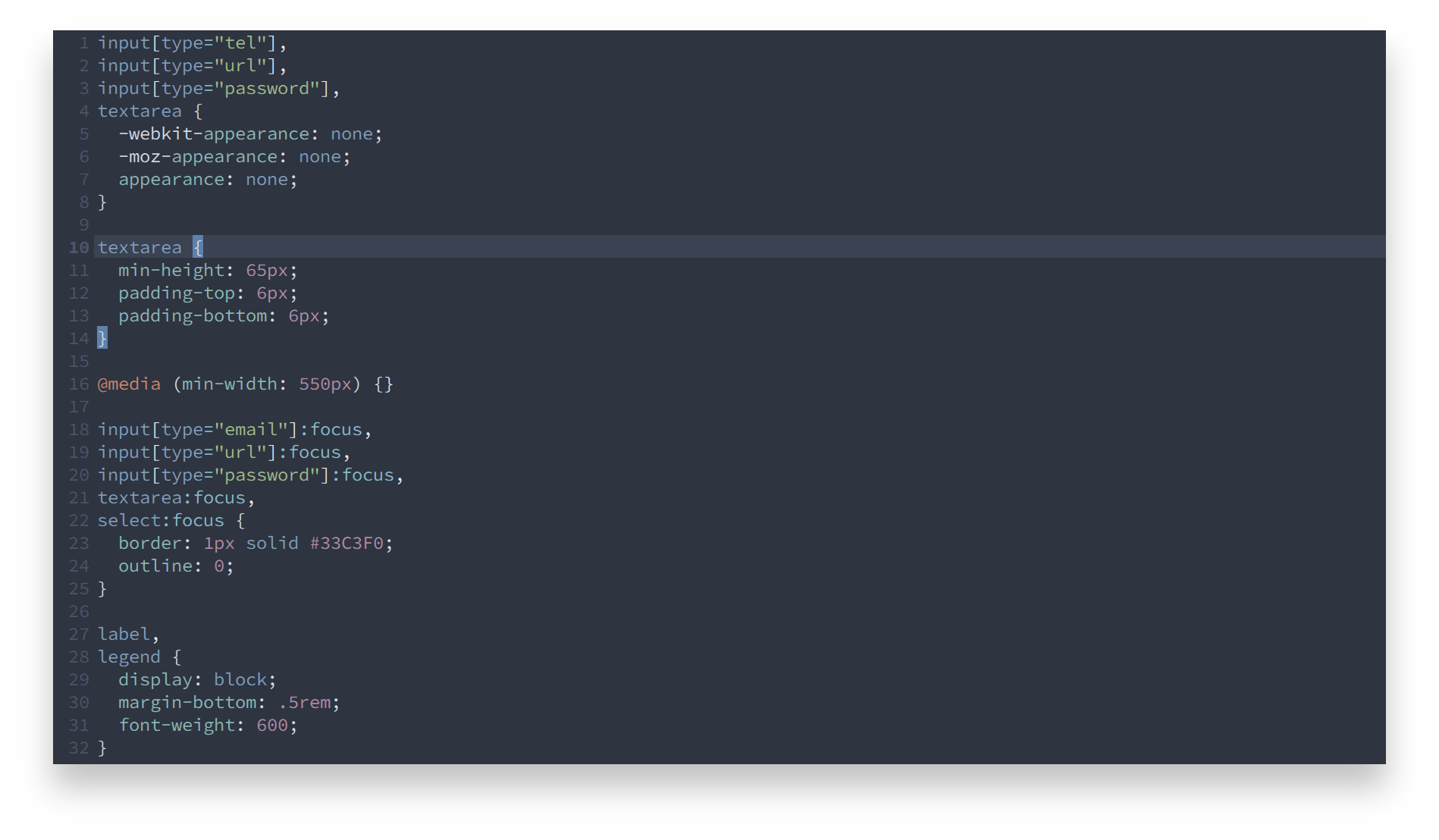1439x840 pixels.
Task: Click the 'display: block;' declaration
Action: (x=197, y=680)
